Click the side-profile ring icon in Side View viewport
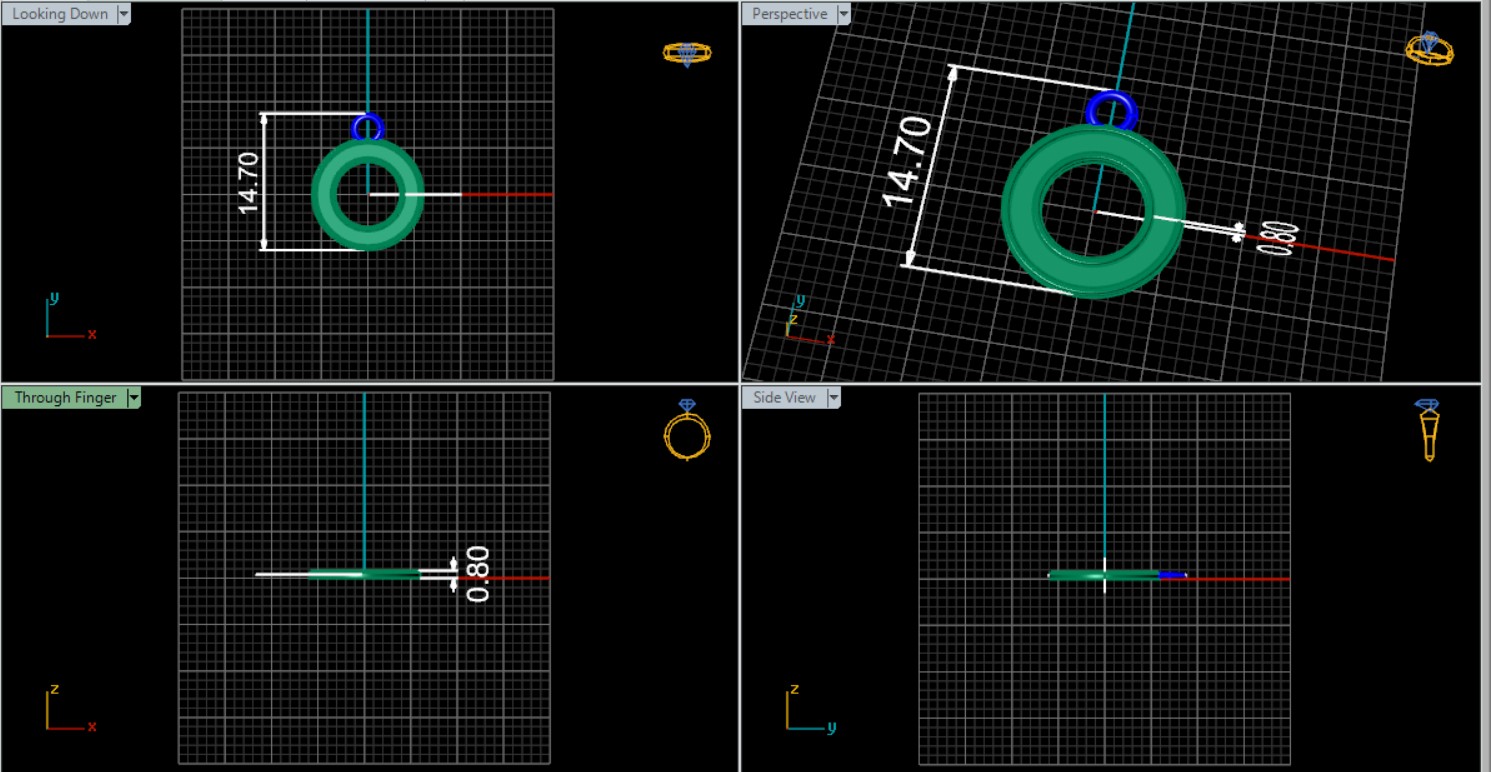Screen dimensions: 1491x772 (x=1428, y=430)
